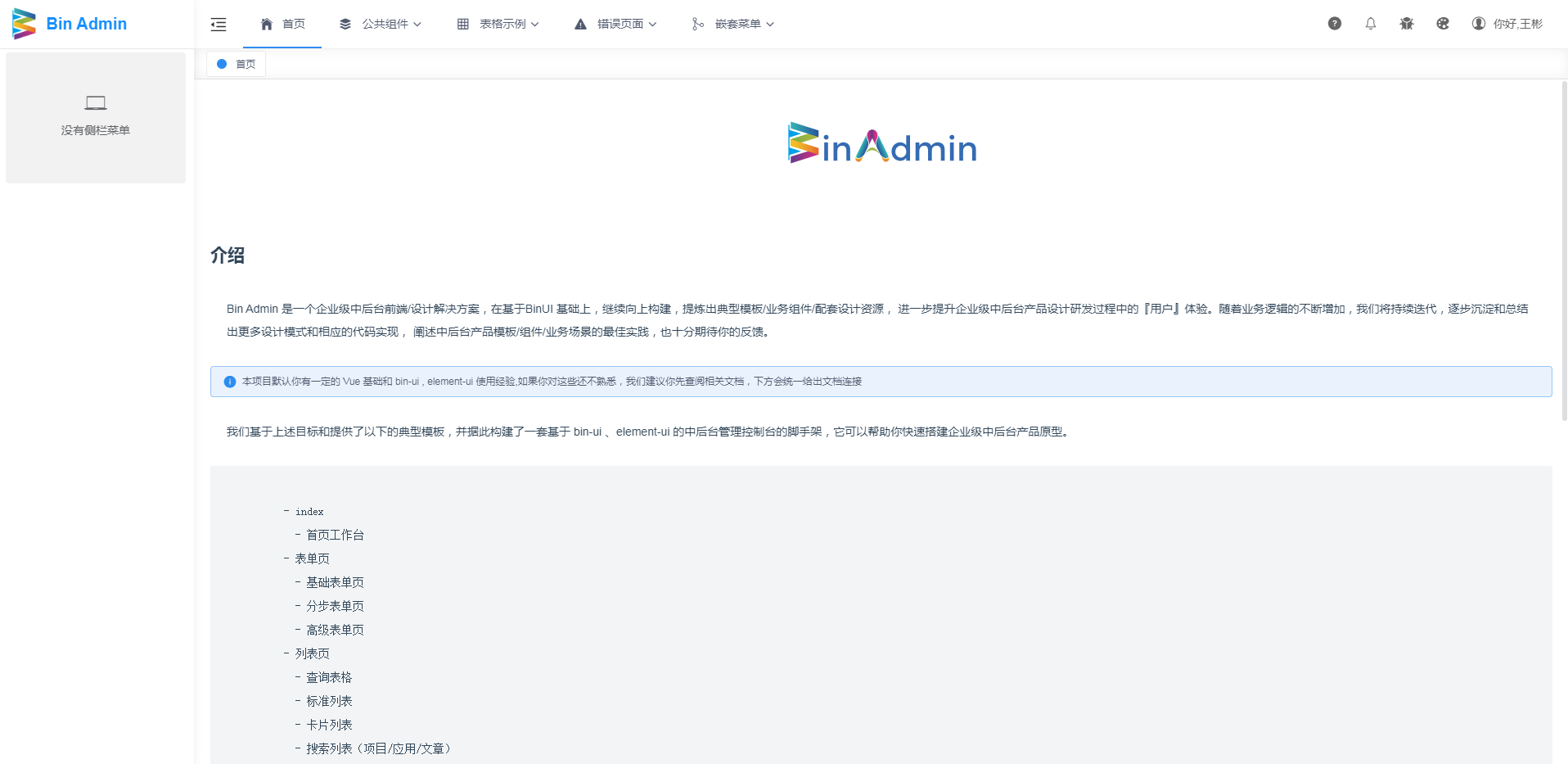Click the 没有侧栏菜单 text
This screenshot has width=1568, height=764.
[96, 130]
